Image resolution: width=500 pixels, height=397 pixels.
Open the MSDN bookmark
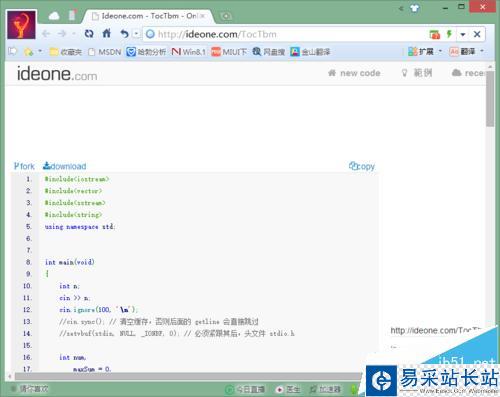click(x=105, y=52)
